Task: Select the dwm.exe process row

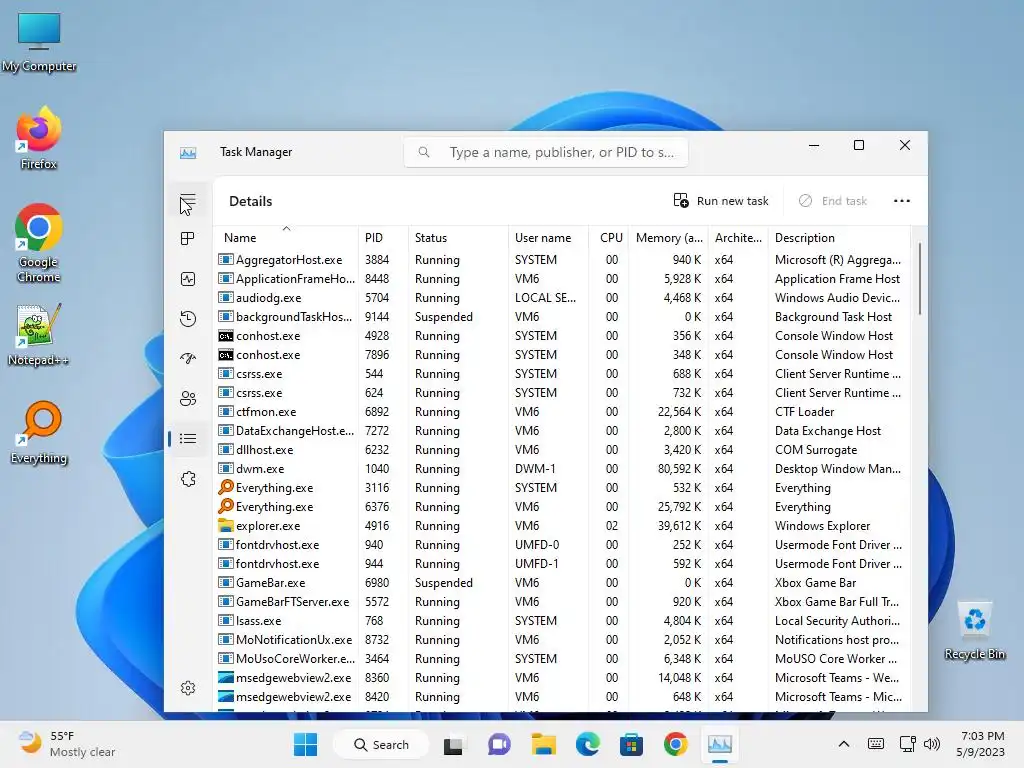Action: [x=562, y=469]
